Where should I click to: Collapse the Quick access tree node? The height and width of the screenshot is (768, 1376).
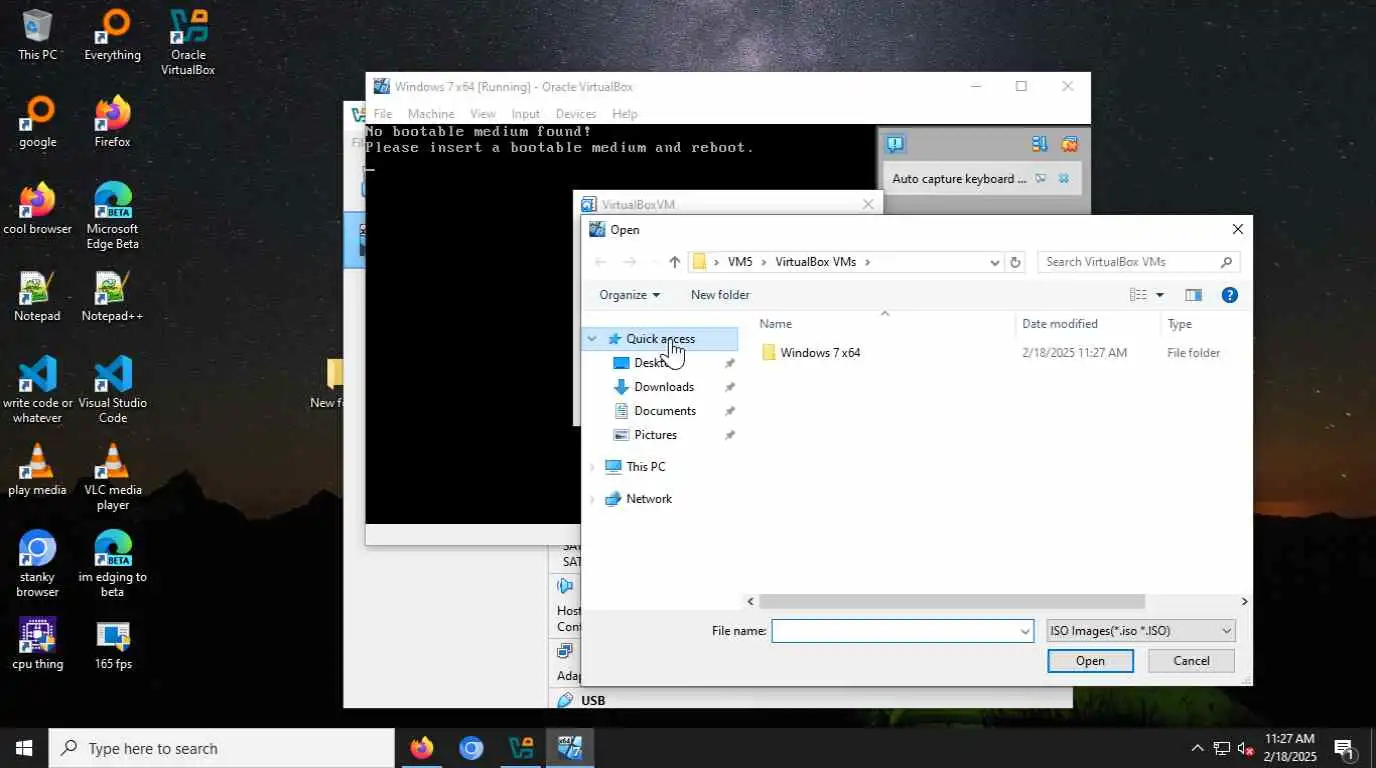click(x=592, y=339)
